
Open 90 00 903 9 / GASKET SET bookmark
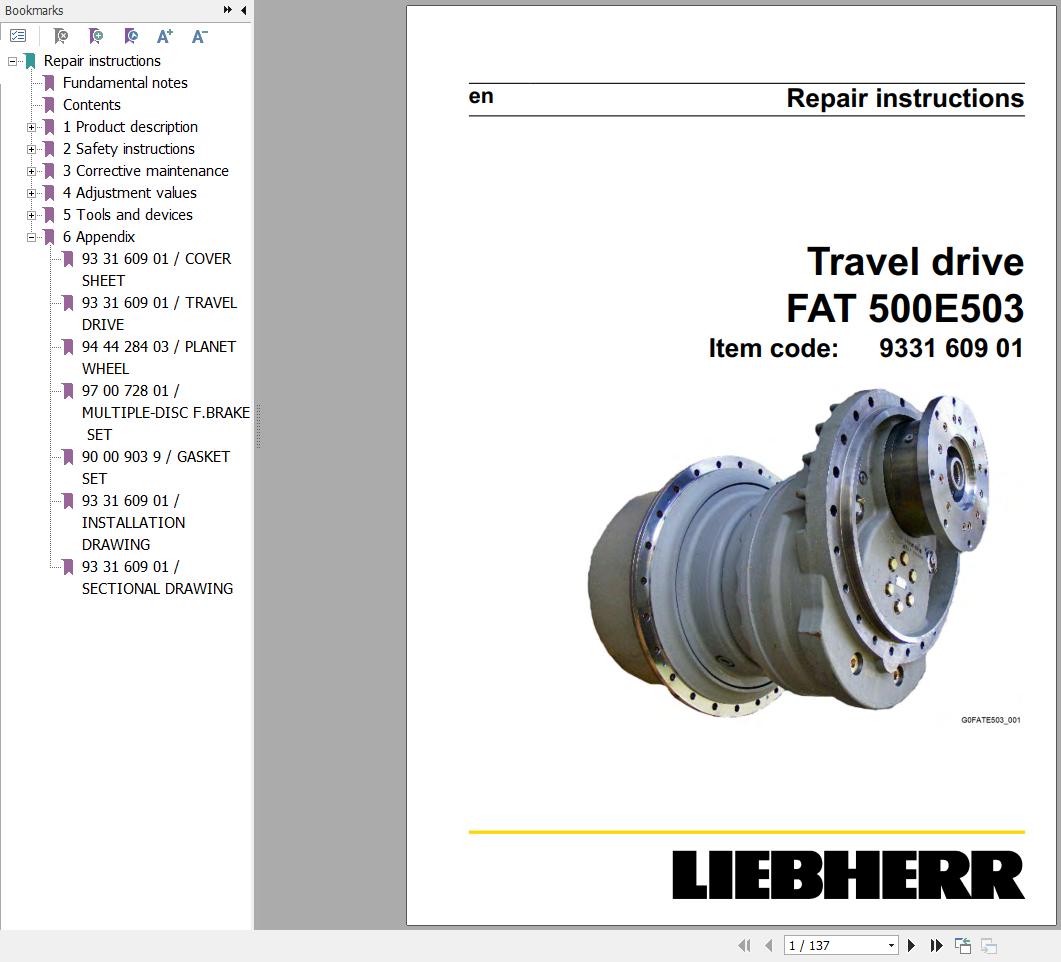point(156,467)
